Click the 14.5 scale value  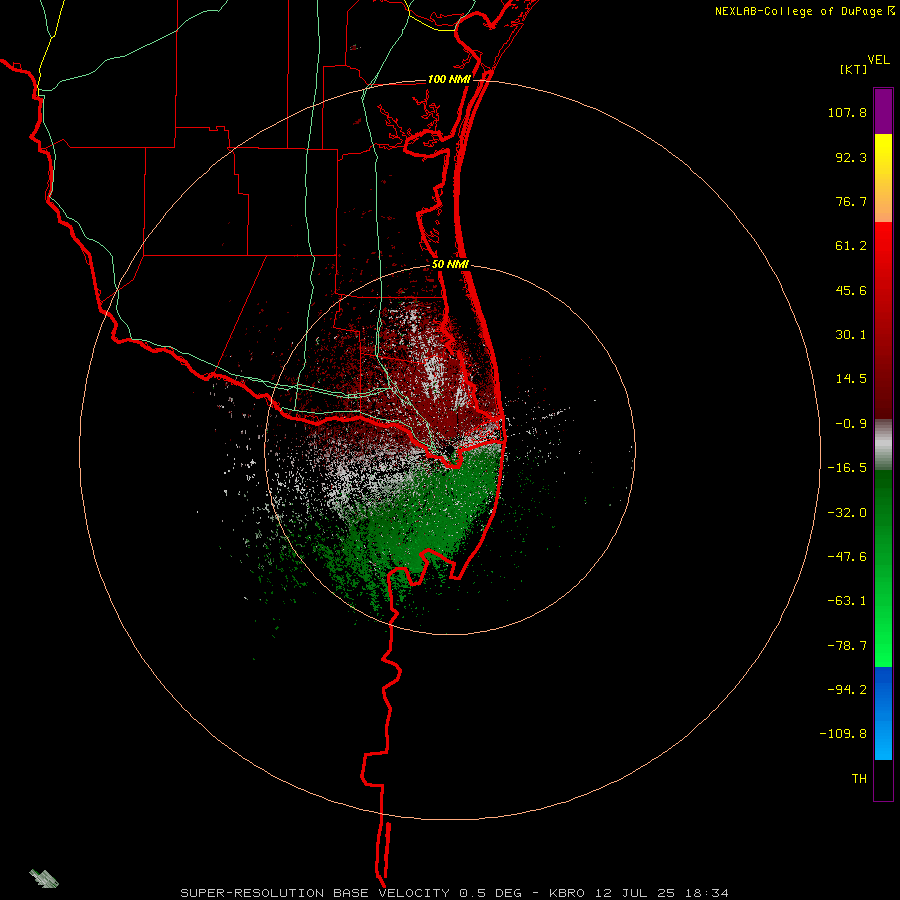point(851,379)
